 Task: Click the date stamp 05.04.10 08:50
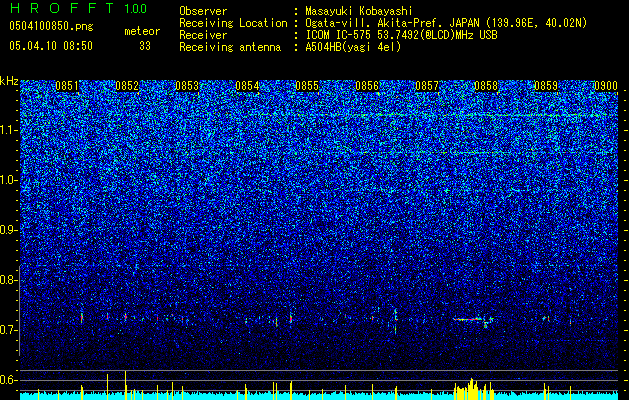click(x=51, y=46)
